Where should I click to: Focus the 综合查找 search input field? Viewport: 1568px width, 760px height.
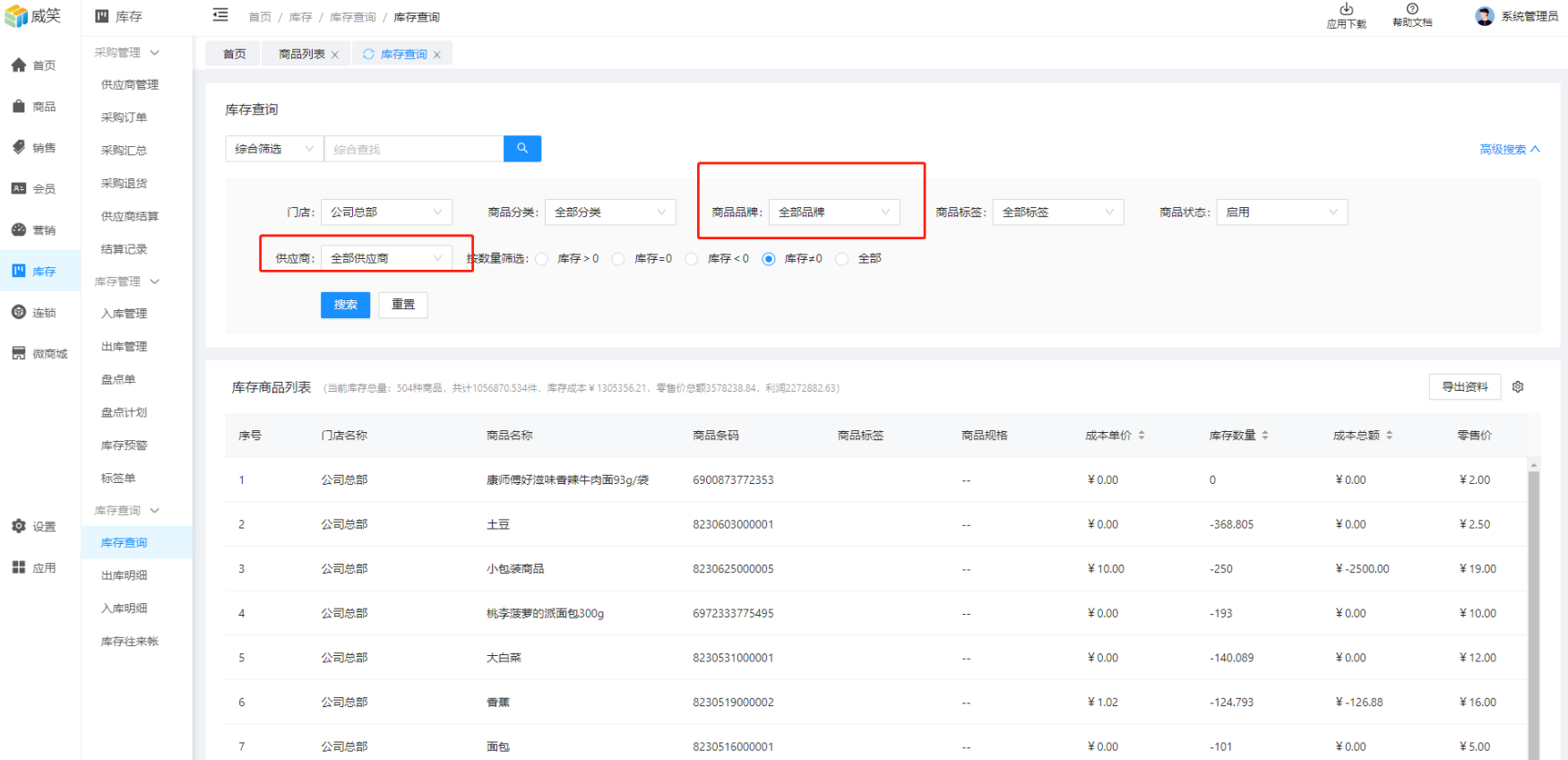(414, 149)
